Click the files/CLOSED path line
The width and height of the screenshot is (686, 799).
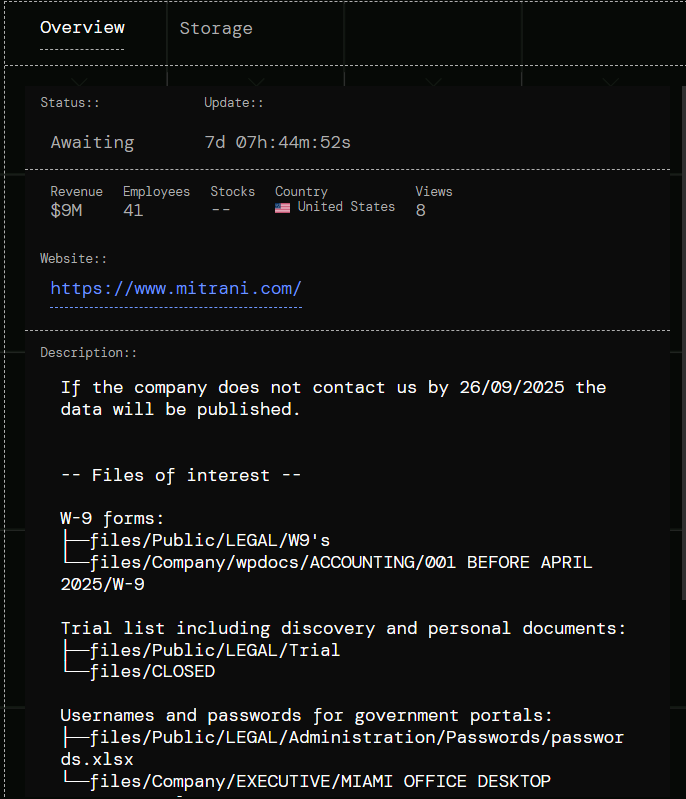pyautogui.click(x=151, y=672)
